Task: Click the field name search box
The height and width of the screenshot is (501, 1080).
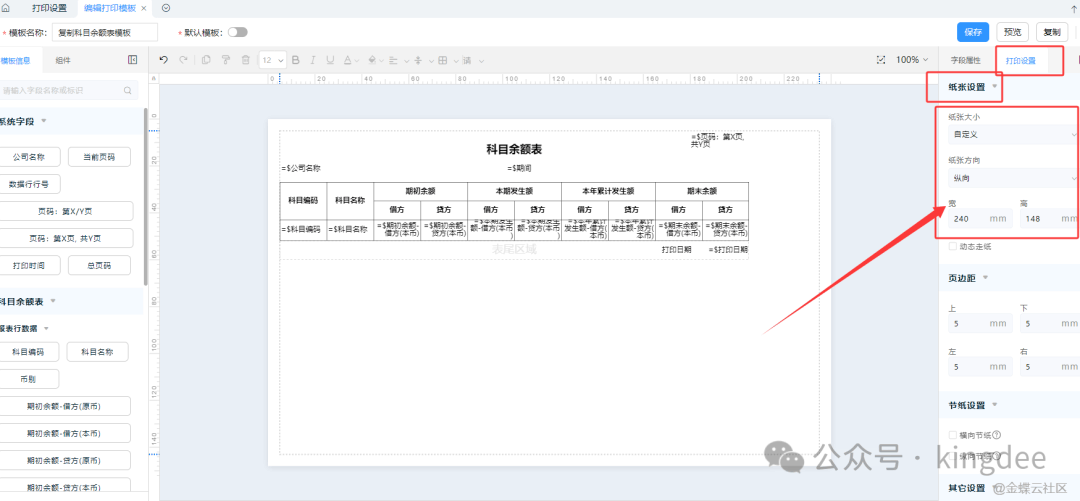Action: 68,90
